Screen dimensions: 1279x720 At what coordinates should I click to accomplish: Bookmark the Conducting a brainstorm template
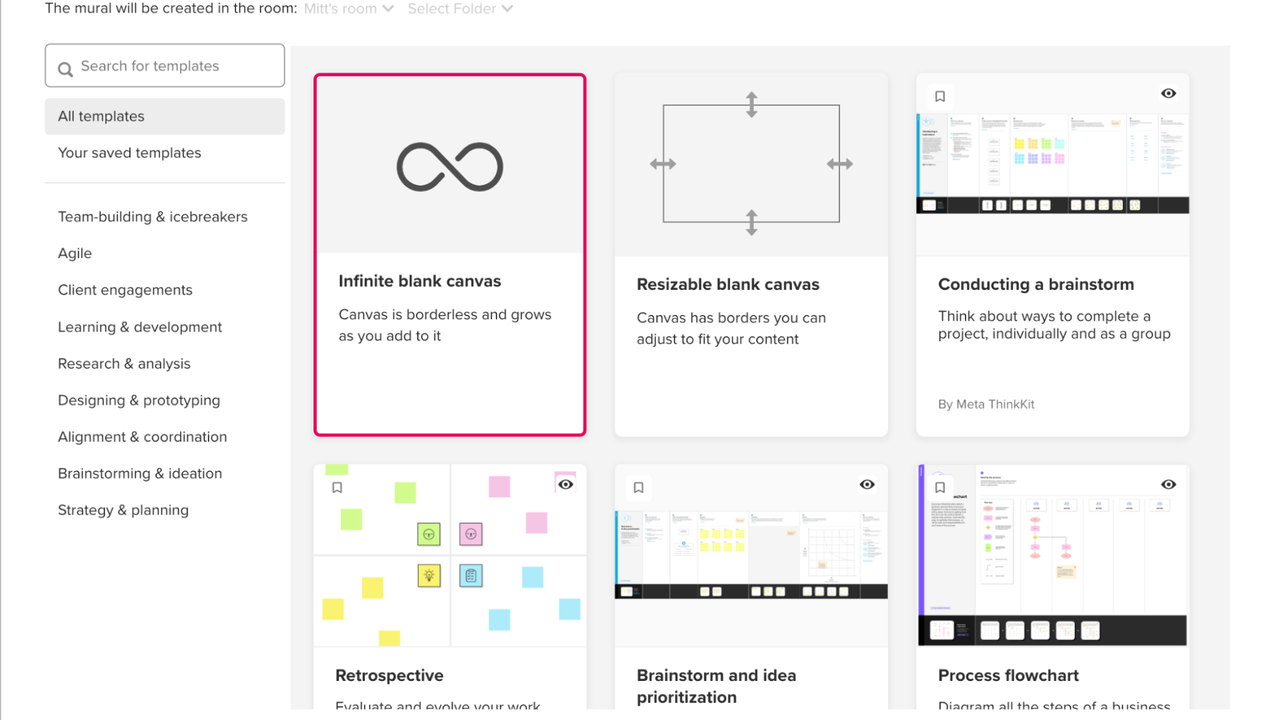(940, 97)
